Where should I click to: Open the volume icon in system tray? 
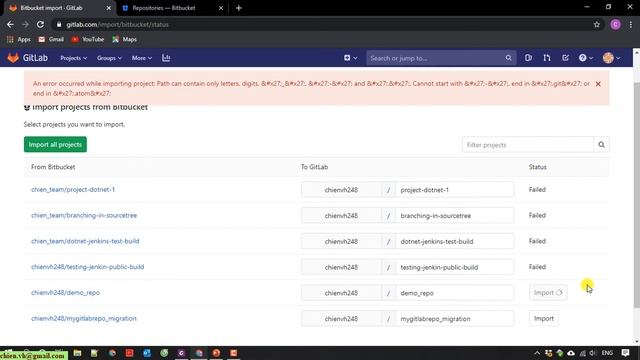pyautogui.click(x=593, y=353)
